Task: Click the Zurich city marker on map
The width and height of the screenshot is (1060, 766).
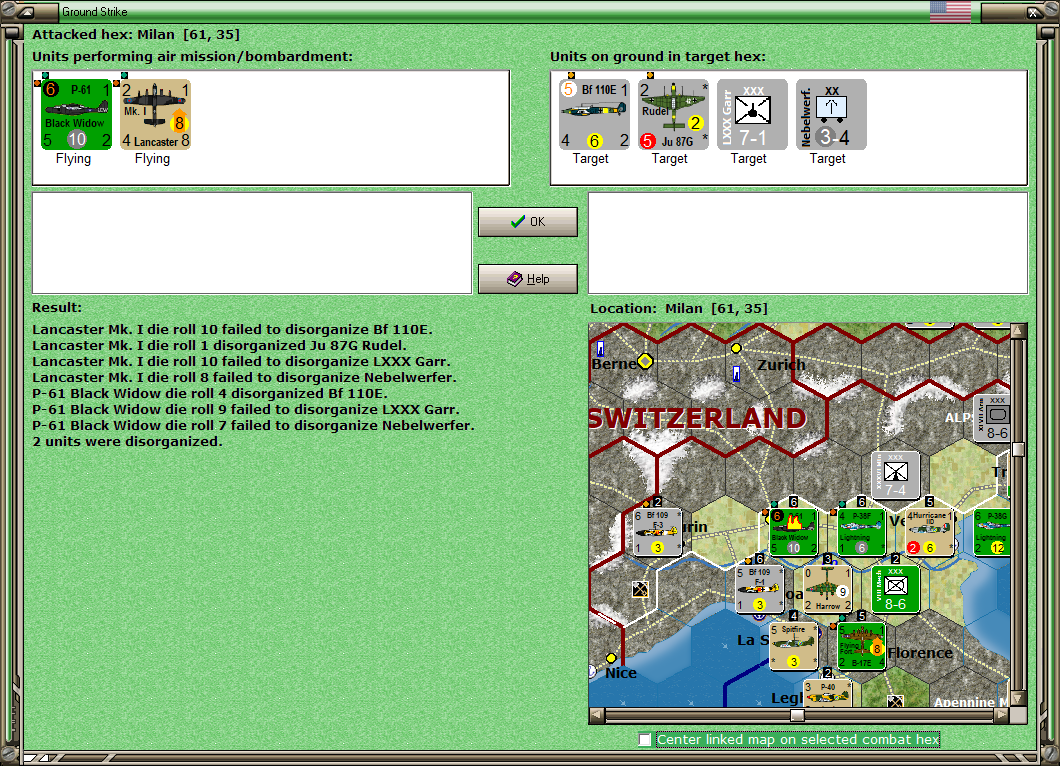Action: (736, 348)
